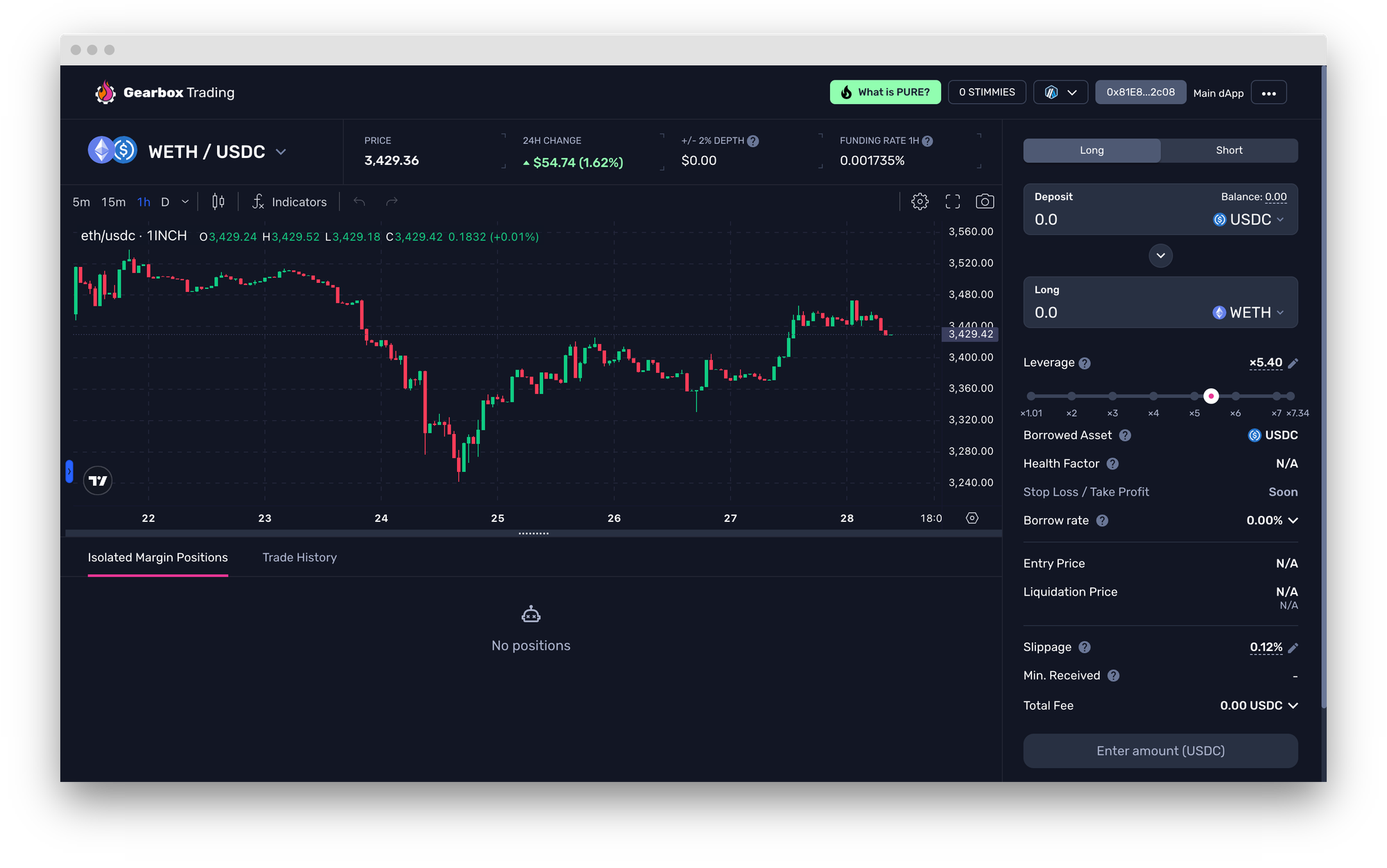
Task: Click leverage slider handle
Action: coord(1211,396)
